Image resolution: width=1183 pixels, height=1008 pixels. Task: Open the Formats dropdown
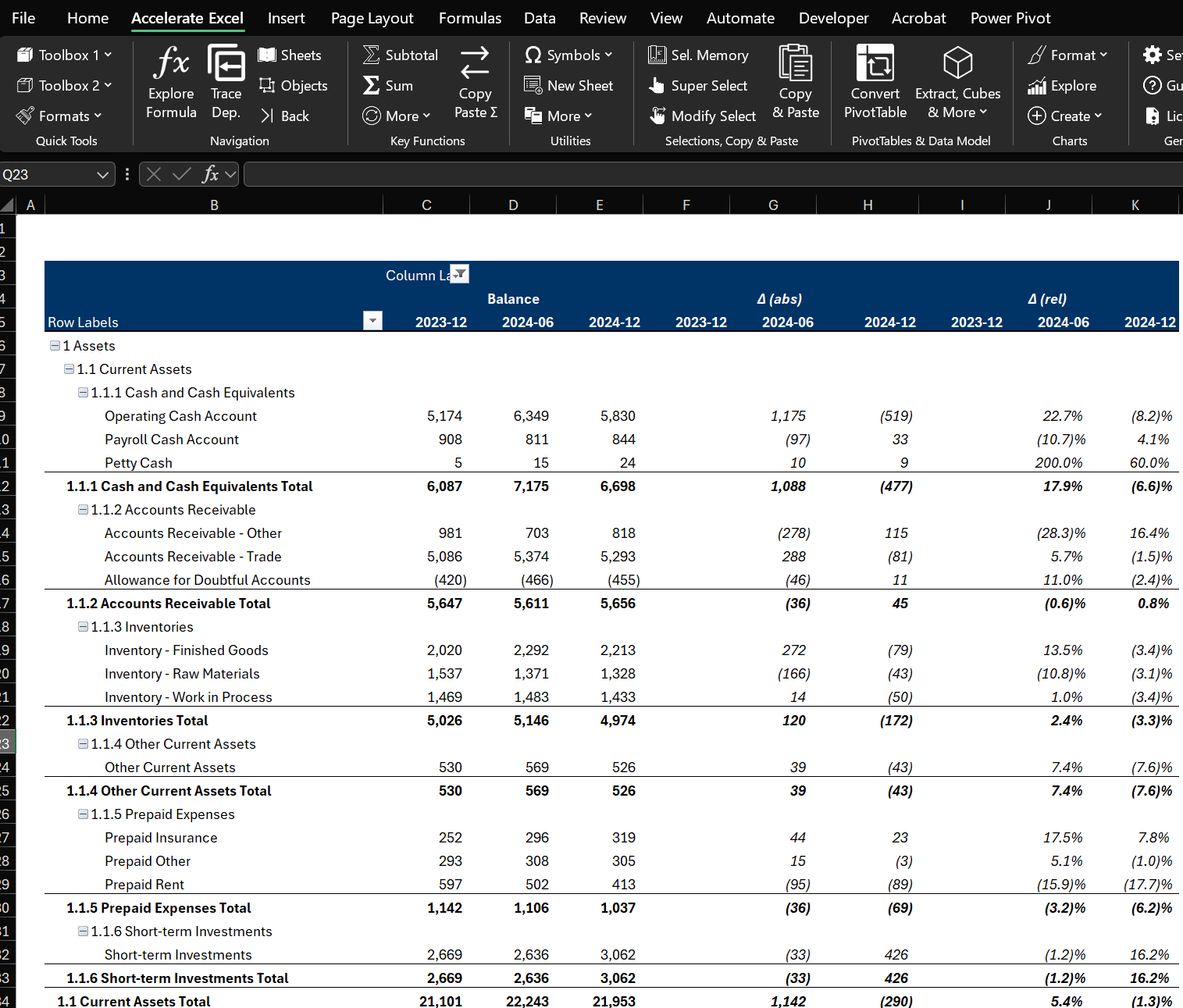pos(59,116)
